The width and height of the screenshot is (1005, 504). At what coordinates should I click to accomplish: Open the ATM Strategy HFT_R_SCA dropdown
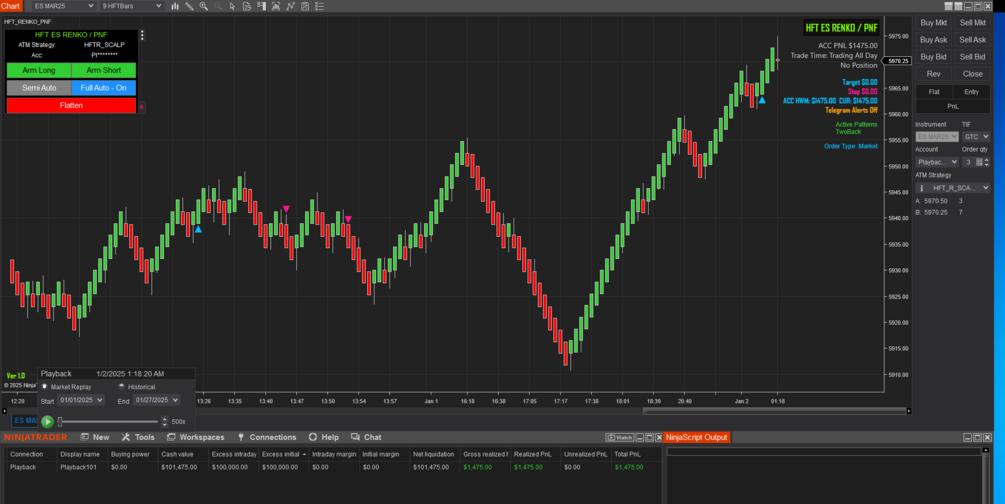tap(953, 188)
